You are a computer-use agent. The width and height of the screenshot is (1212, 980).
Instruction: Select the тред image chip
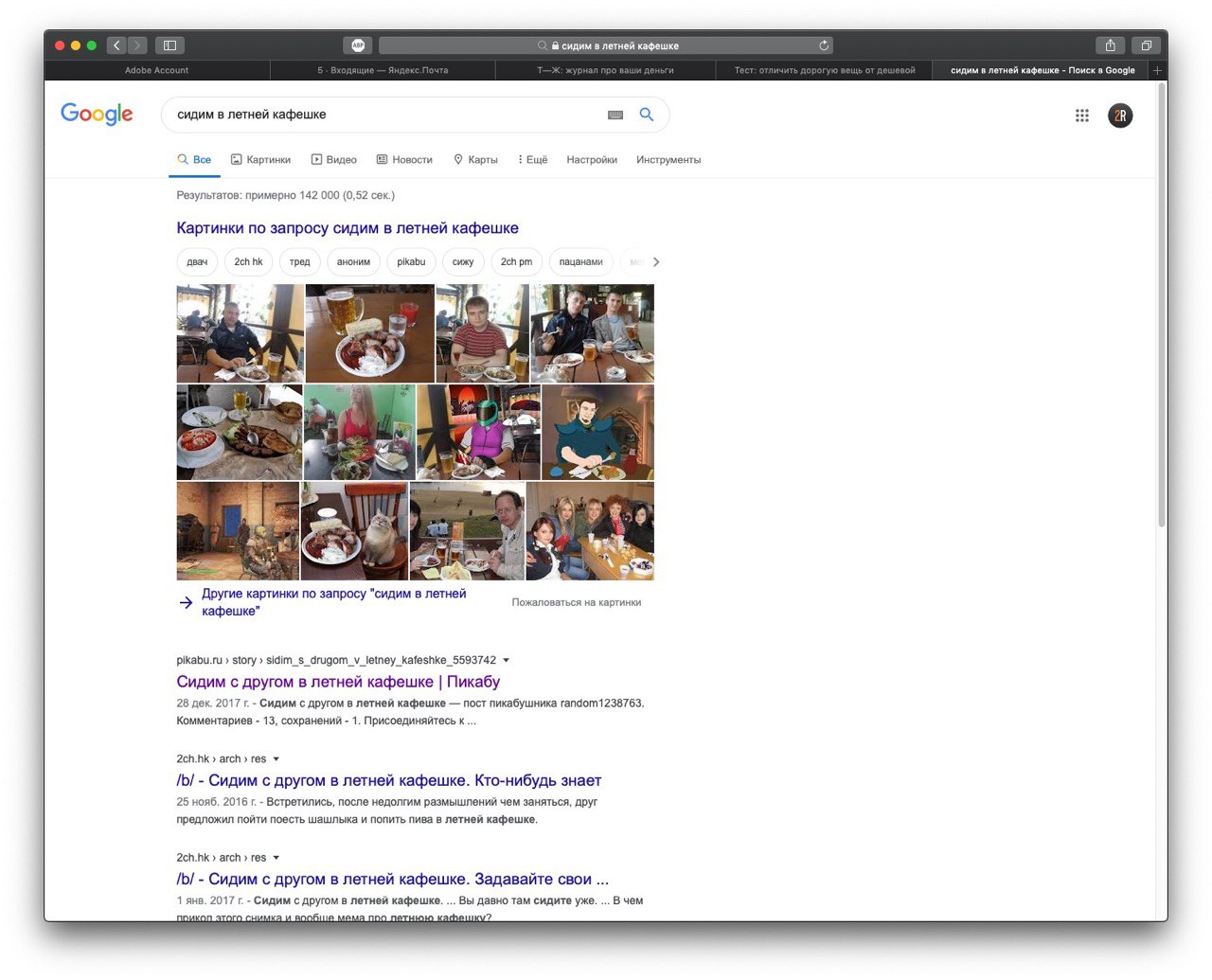(300, 262)
